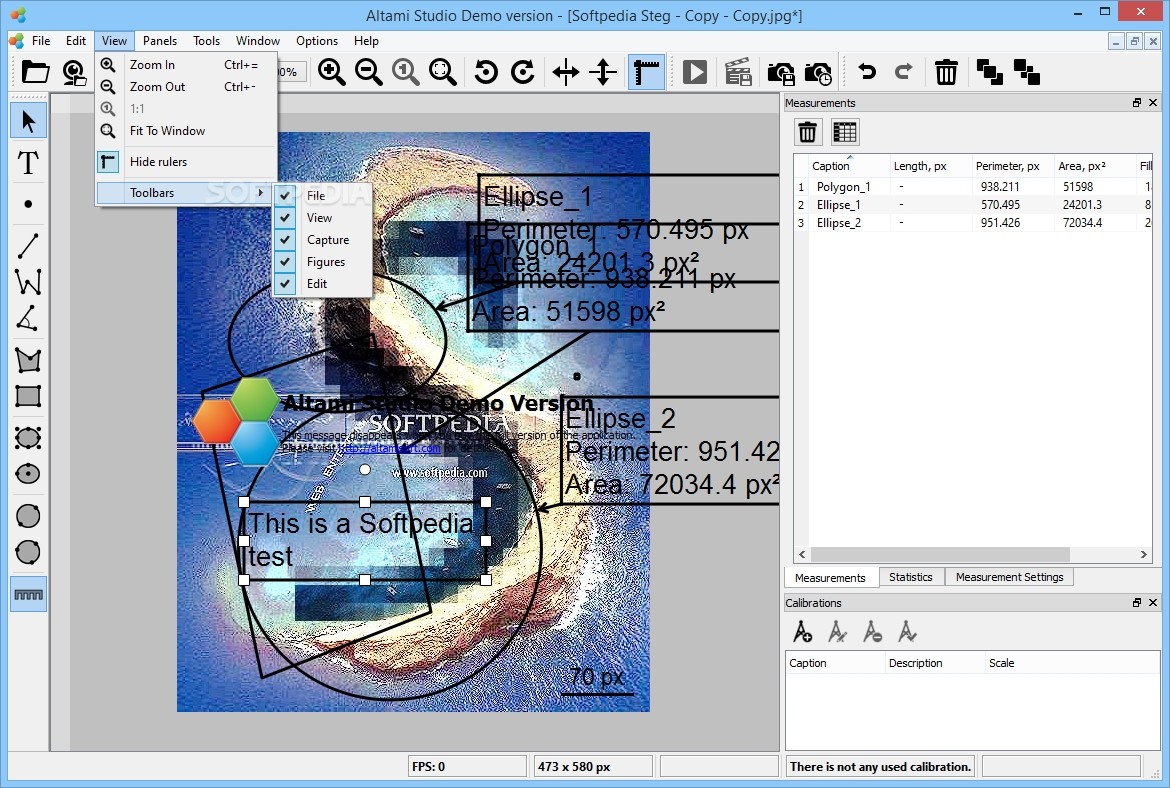Select the Polygon_1 measurement row

[973, 187]
